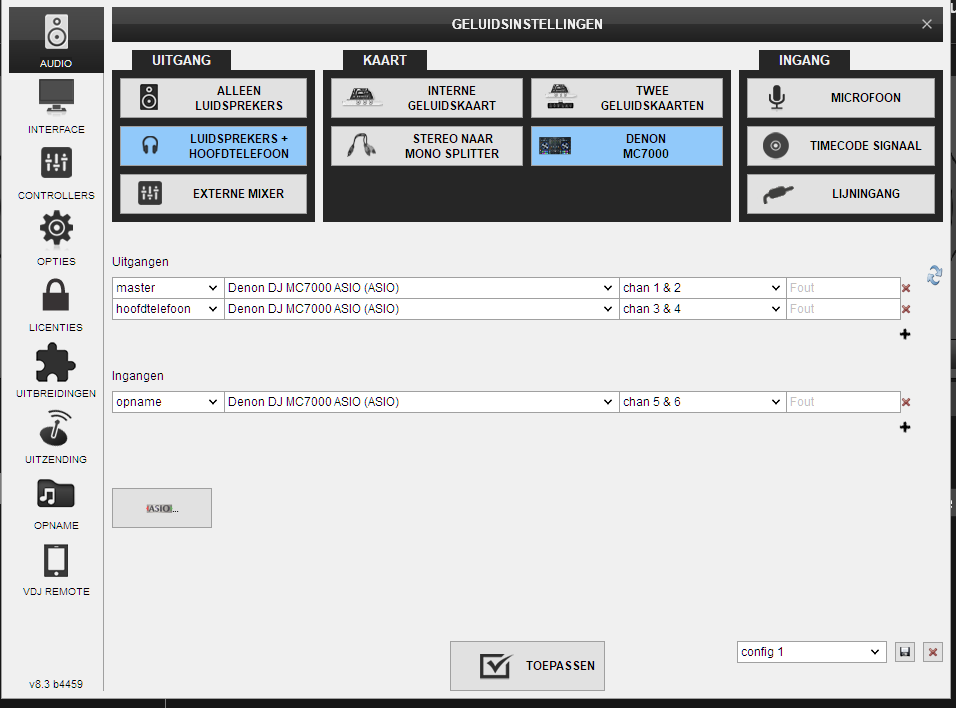This screenshot has height=708, width=956.
Task: Click the Kaart section header
Action: click(x=385, y=60)
